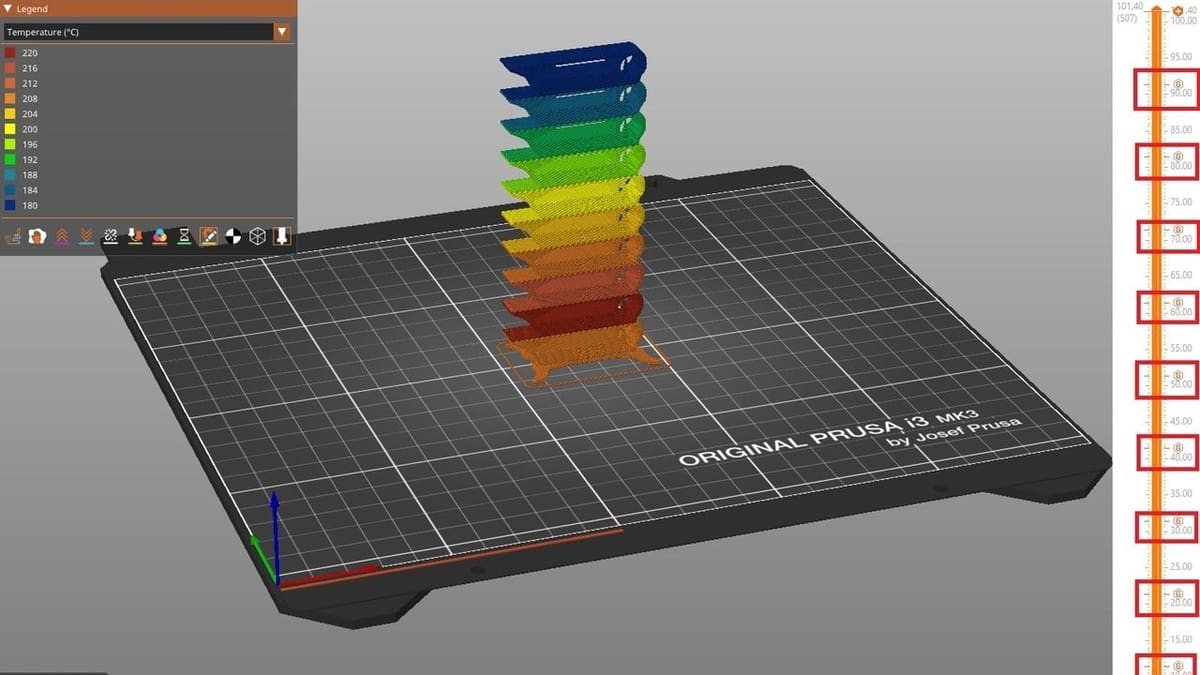Click the Temperature (°C) combo box field
This screenshot has height=675, width=1200.
[138, 32]
